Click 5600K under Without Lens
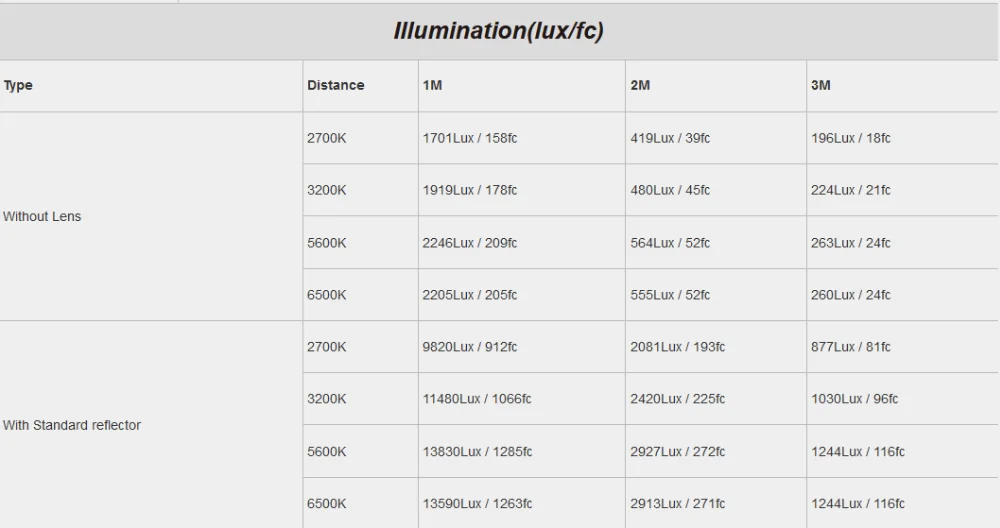The height and width of the screenshot is (528, 1000). click(x=327, y=242)
